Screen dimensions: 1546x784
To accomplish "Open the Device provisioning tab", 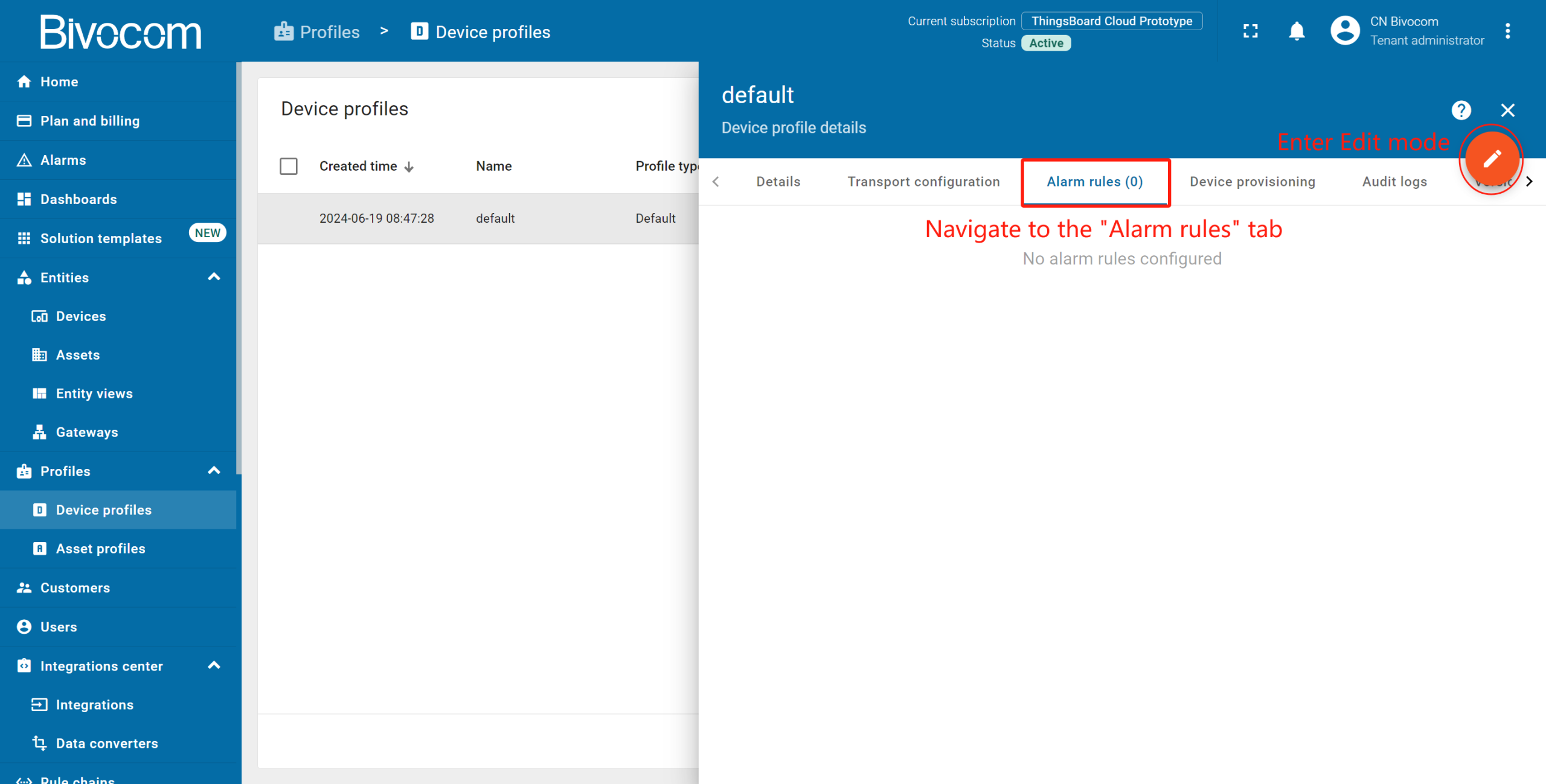I will pos(1252,182).
